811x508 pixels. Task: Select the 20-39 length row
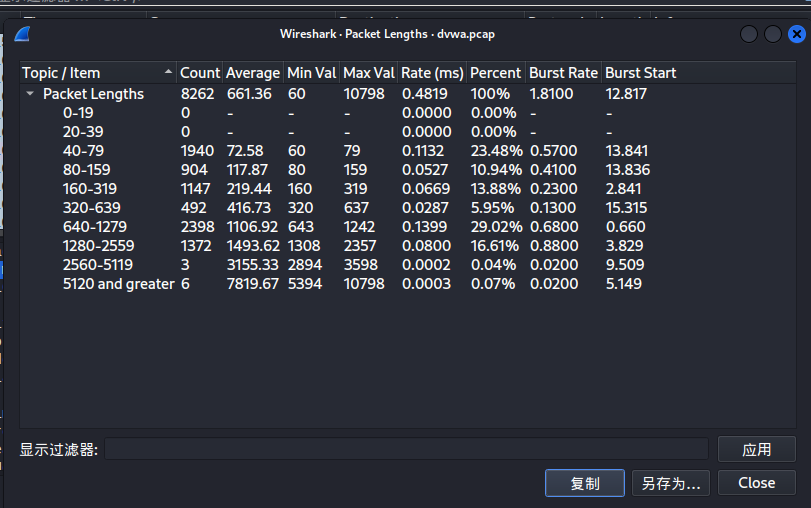coord(408,132)
